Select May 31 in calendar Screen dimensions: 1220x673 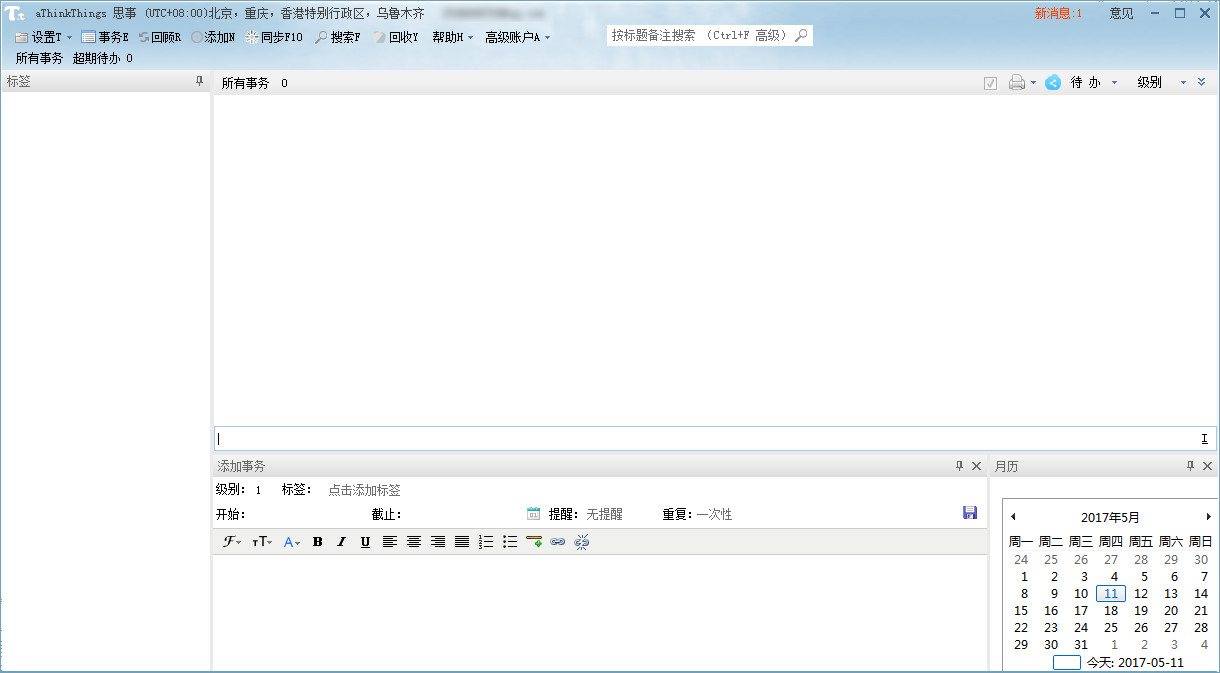pyautogui.click(x=1081, y=645)
